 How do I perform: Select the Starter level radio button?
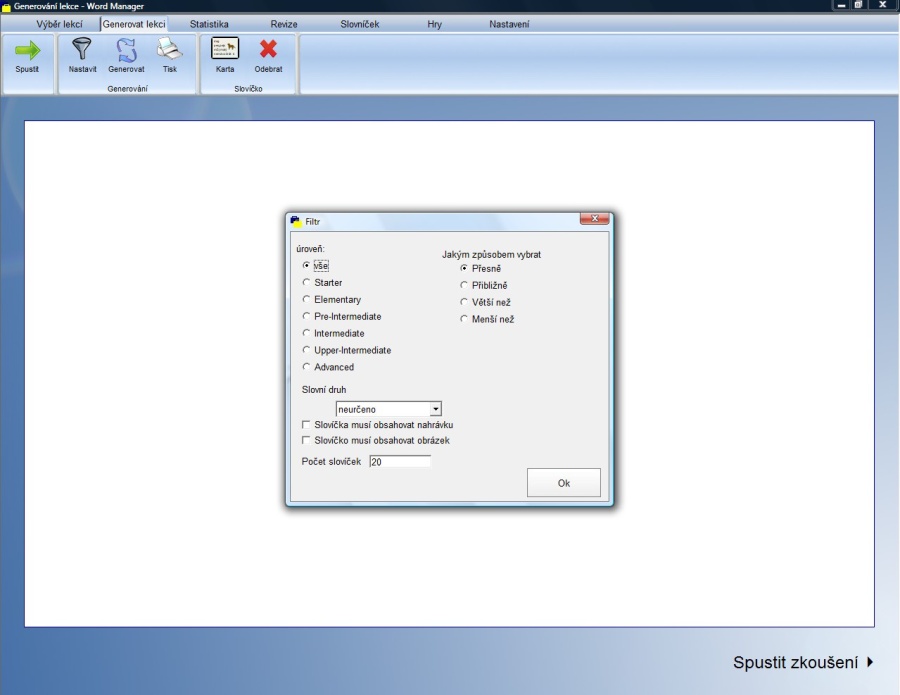pos(307,283)
